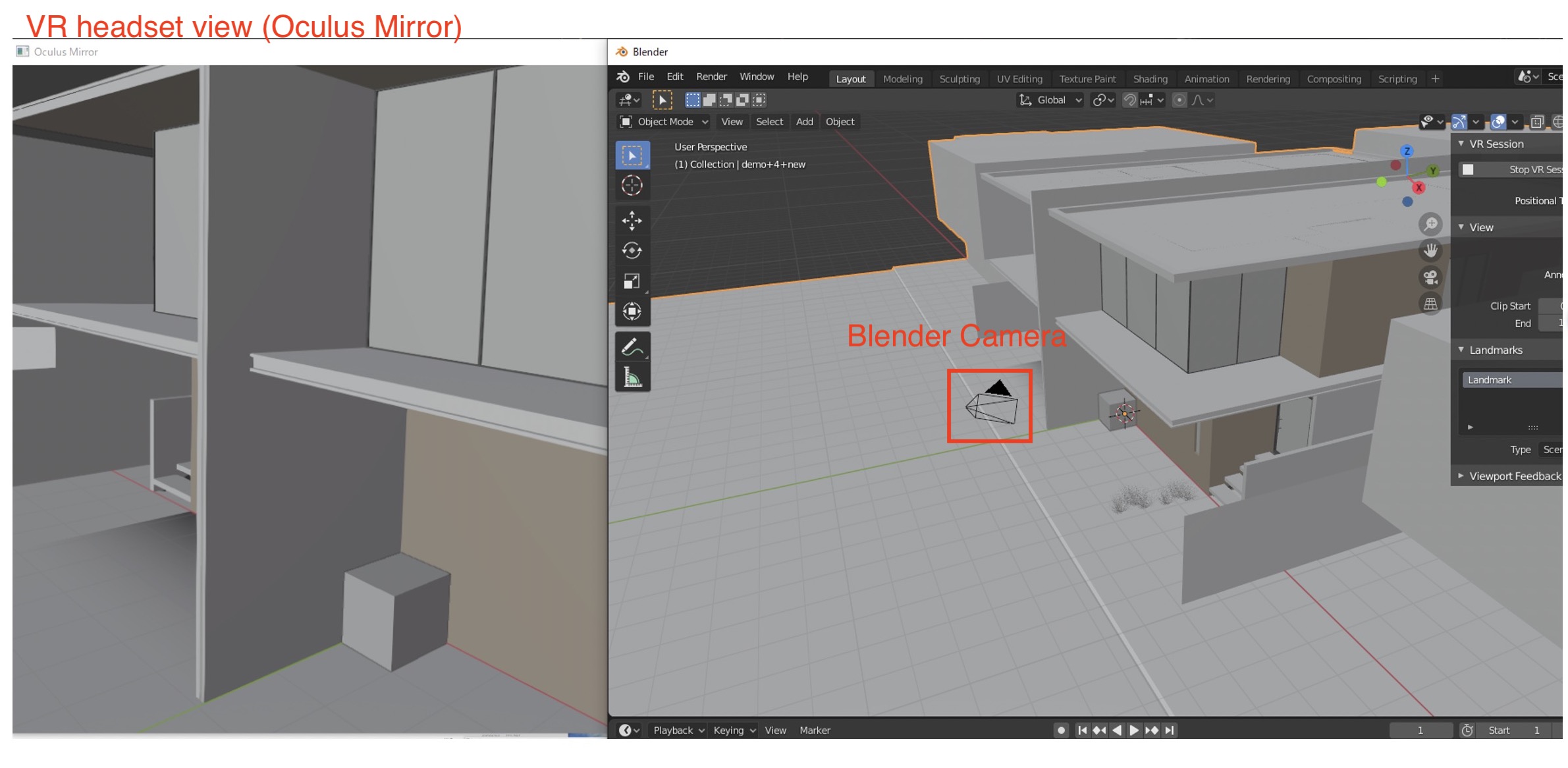Open the viewport Add menu
The width and height of the screenshot is (1568, 768).
(x=804, y=122)
